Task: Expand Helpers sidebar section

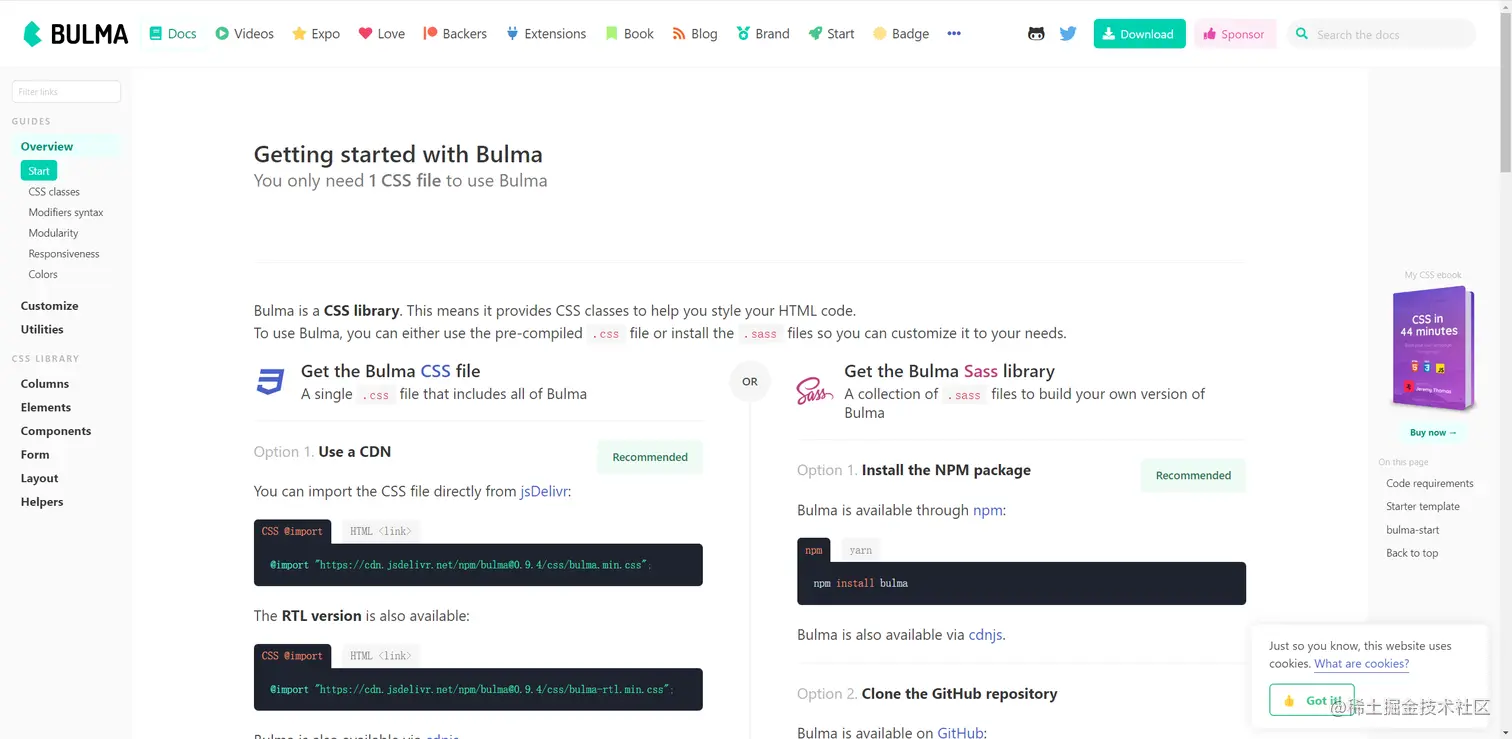Action: point(42,502)
